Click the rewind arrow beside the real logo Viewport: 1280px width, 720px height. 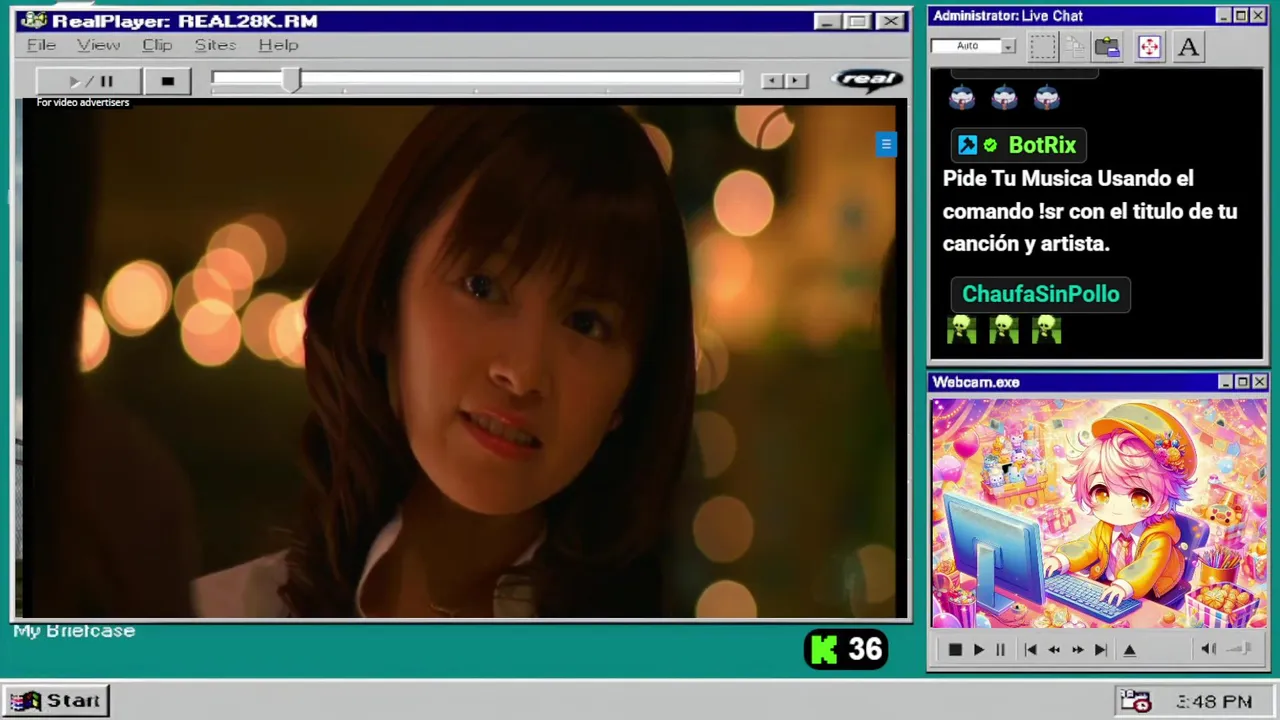pyautogui.click(x=771, y=81)
